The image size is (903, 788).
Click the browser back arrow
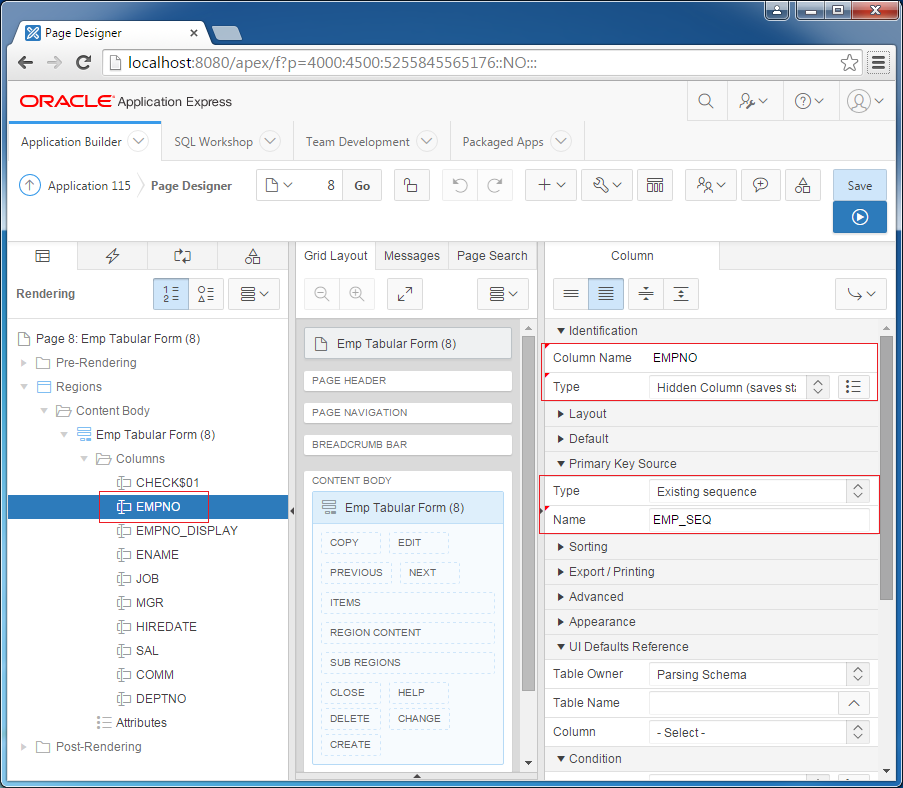point(25,63)
